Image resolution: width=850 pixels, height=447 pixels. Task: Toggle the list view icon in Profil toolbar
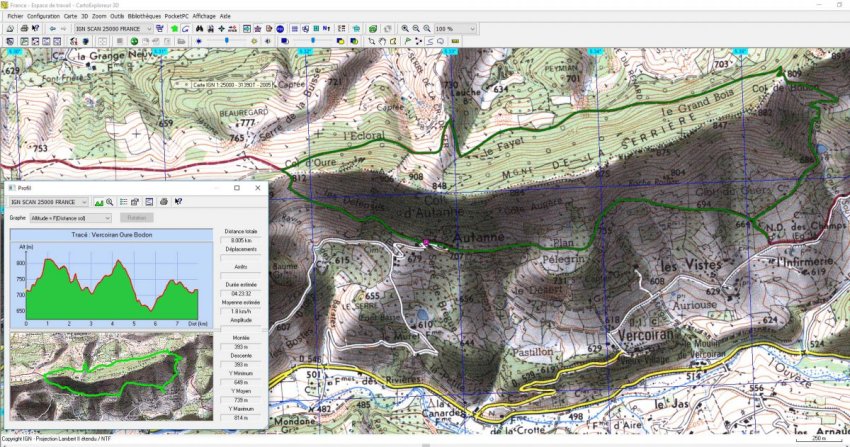[x=124, y=202]
